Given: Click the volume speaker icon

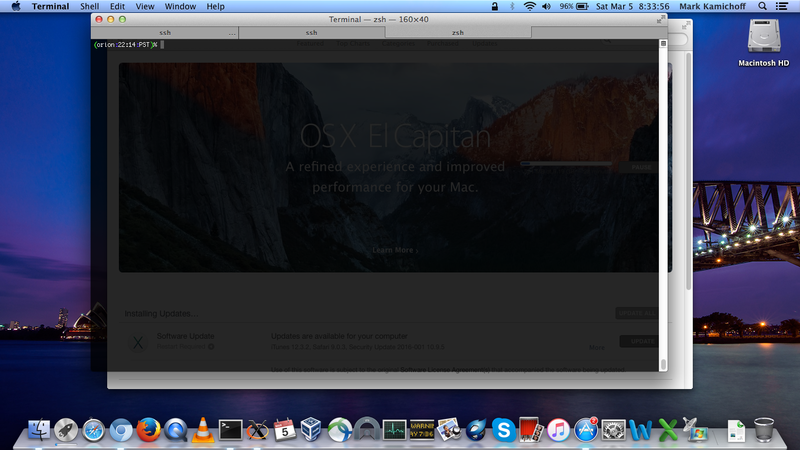Looking at the screenshot, I should 546,6.
